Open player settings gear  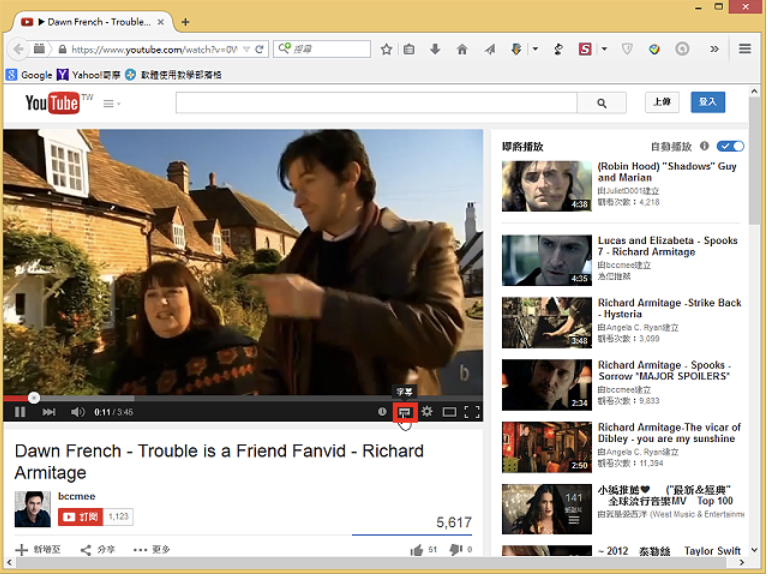point(427,412)
